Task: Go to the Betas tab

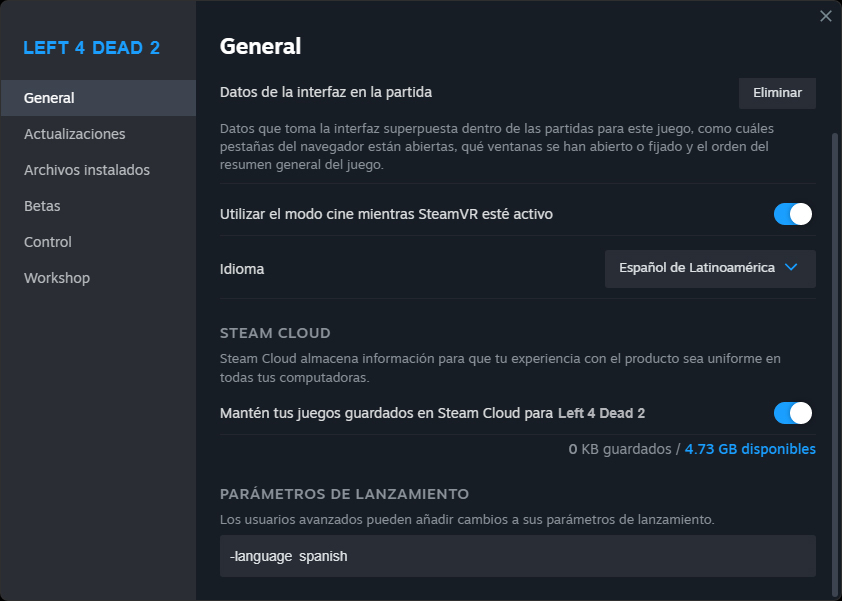Action: click(42, 206)
